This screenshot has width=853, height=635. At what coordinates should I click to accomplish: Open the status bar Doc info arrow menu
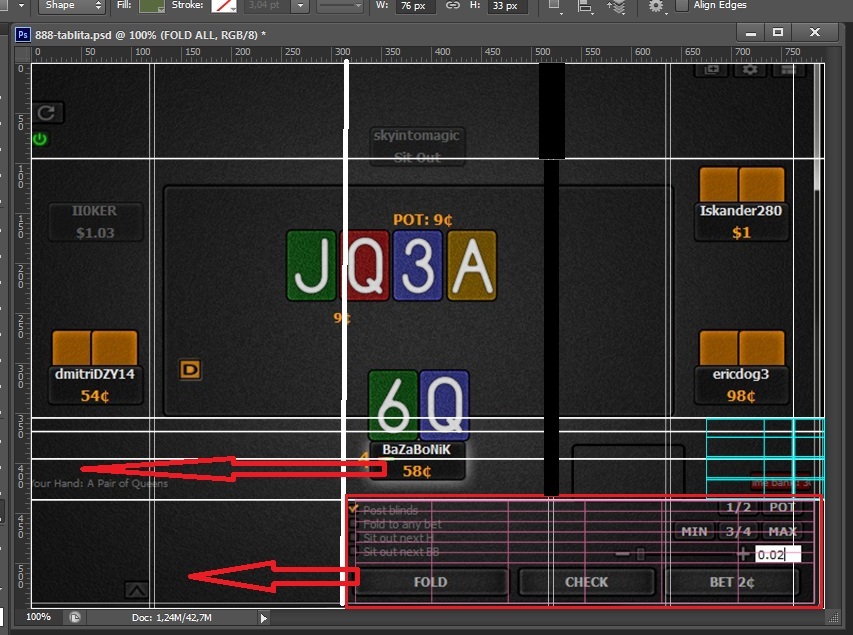pos(263,618)
